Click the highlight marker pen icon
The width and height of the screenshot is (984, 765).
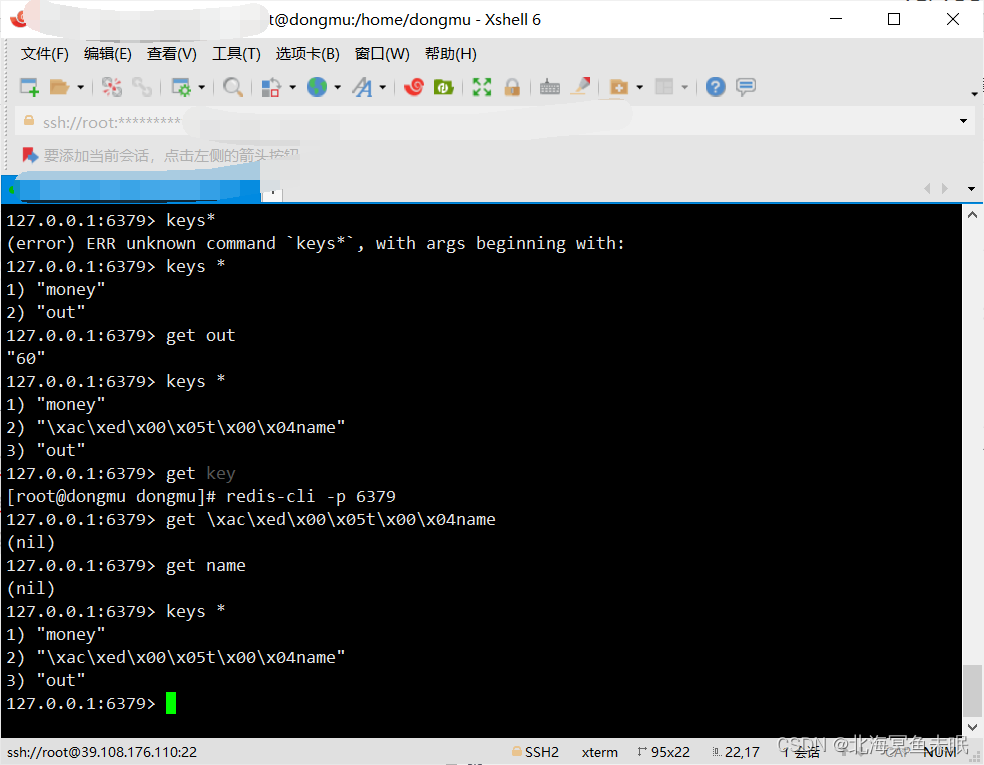[x=580, y=87]
